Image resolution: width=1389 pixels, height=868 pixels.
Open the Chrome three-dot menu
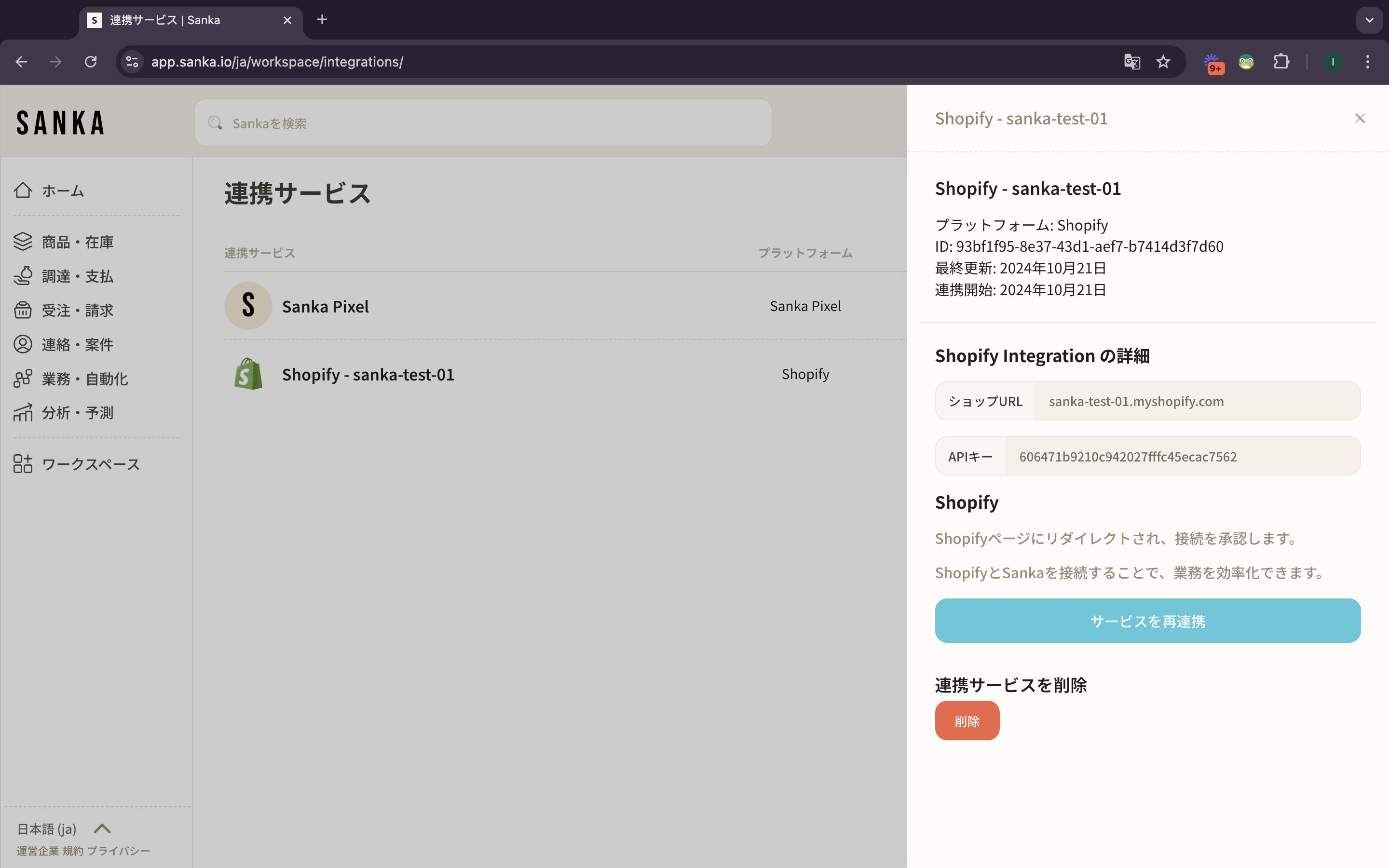(1368, 61)
